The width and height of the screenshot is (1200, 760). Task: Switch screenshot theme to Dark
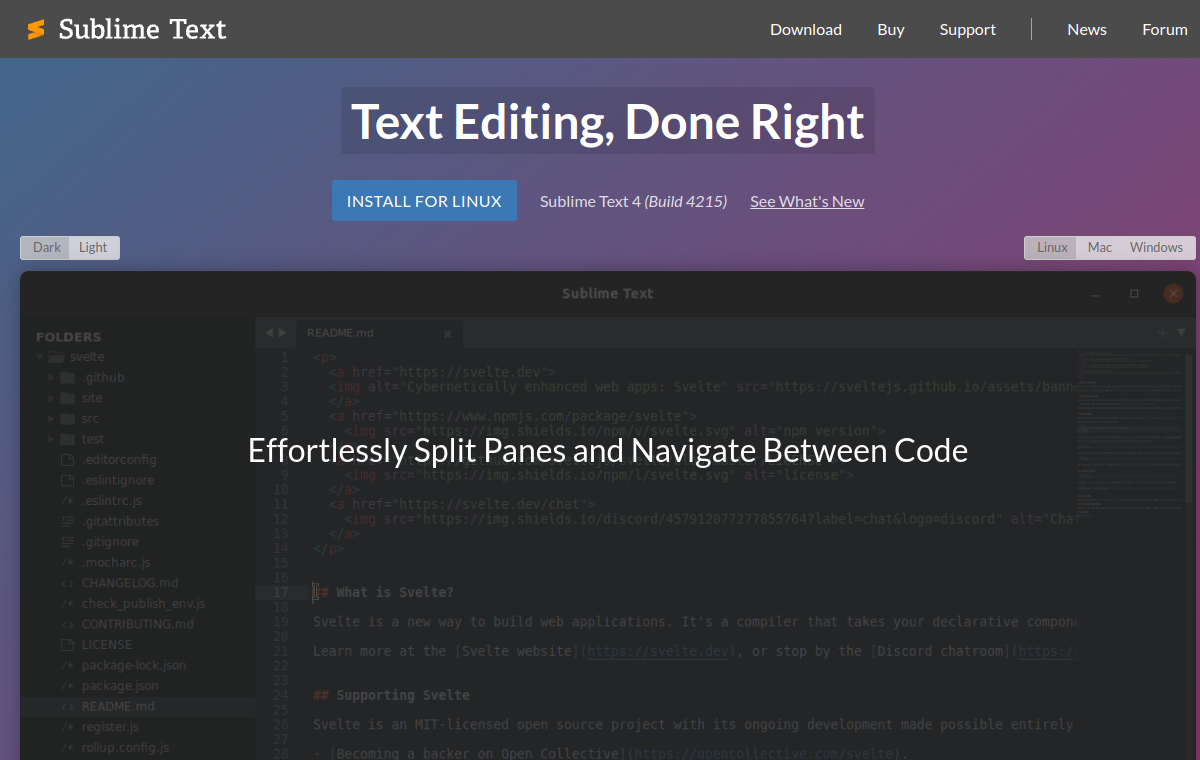[46, 248]
